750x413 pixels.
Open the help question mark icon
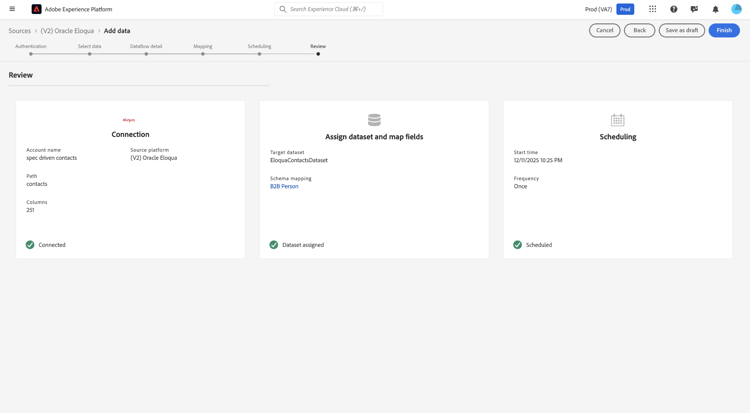point(673,9)
